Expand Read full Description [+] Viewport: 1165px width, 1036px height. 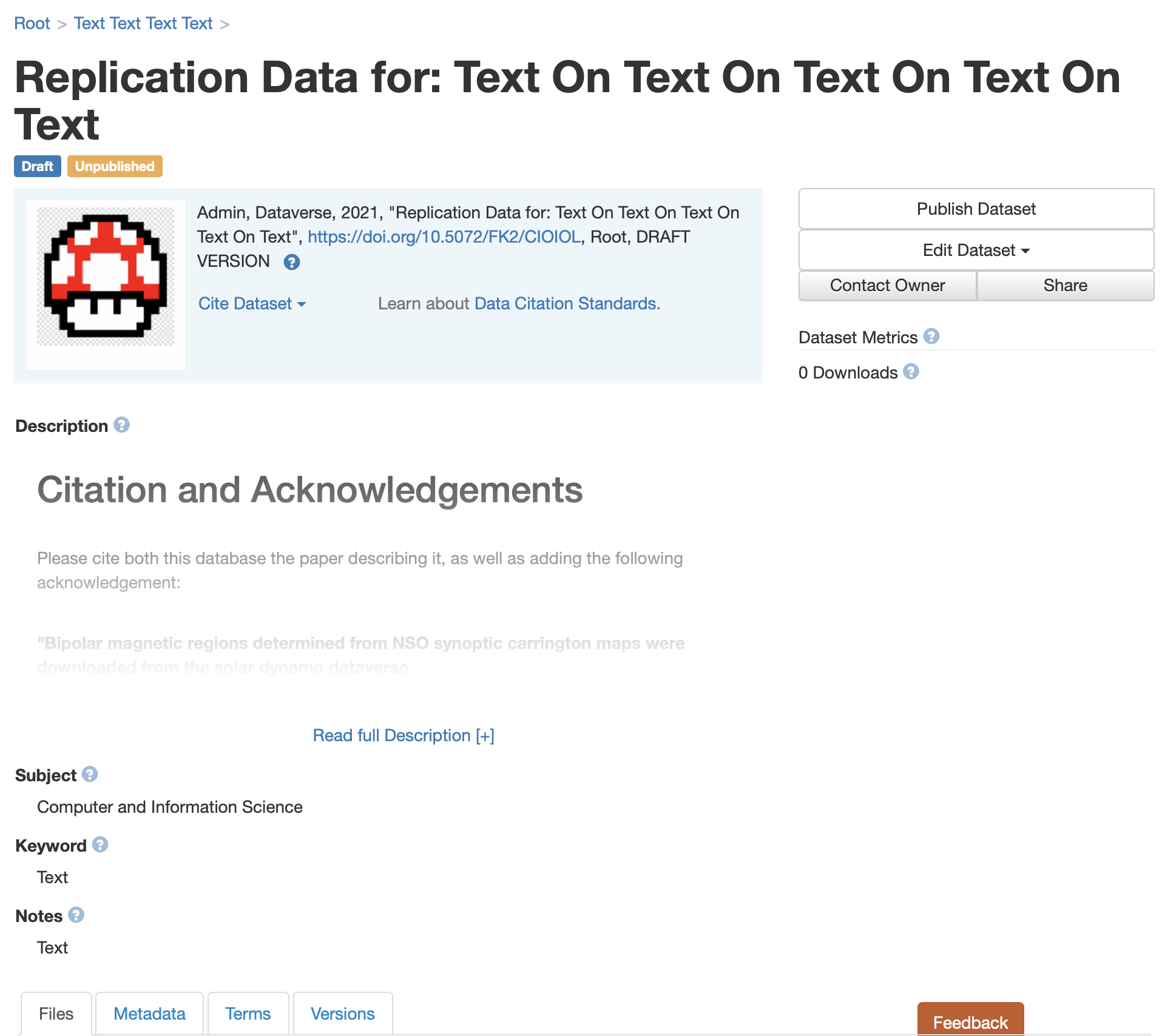pos(404,735)
